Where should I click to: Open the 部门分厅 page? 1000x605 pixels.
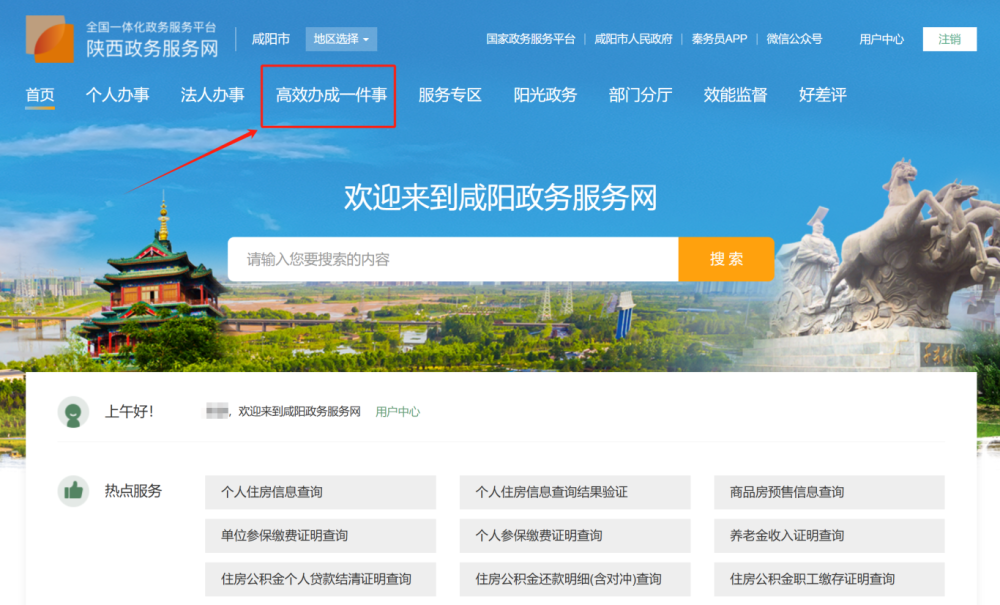click(x=640, y=95)
